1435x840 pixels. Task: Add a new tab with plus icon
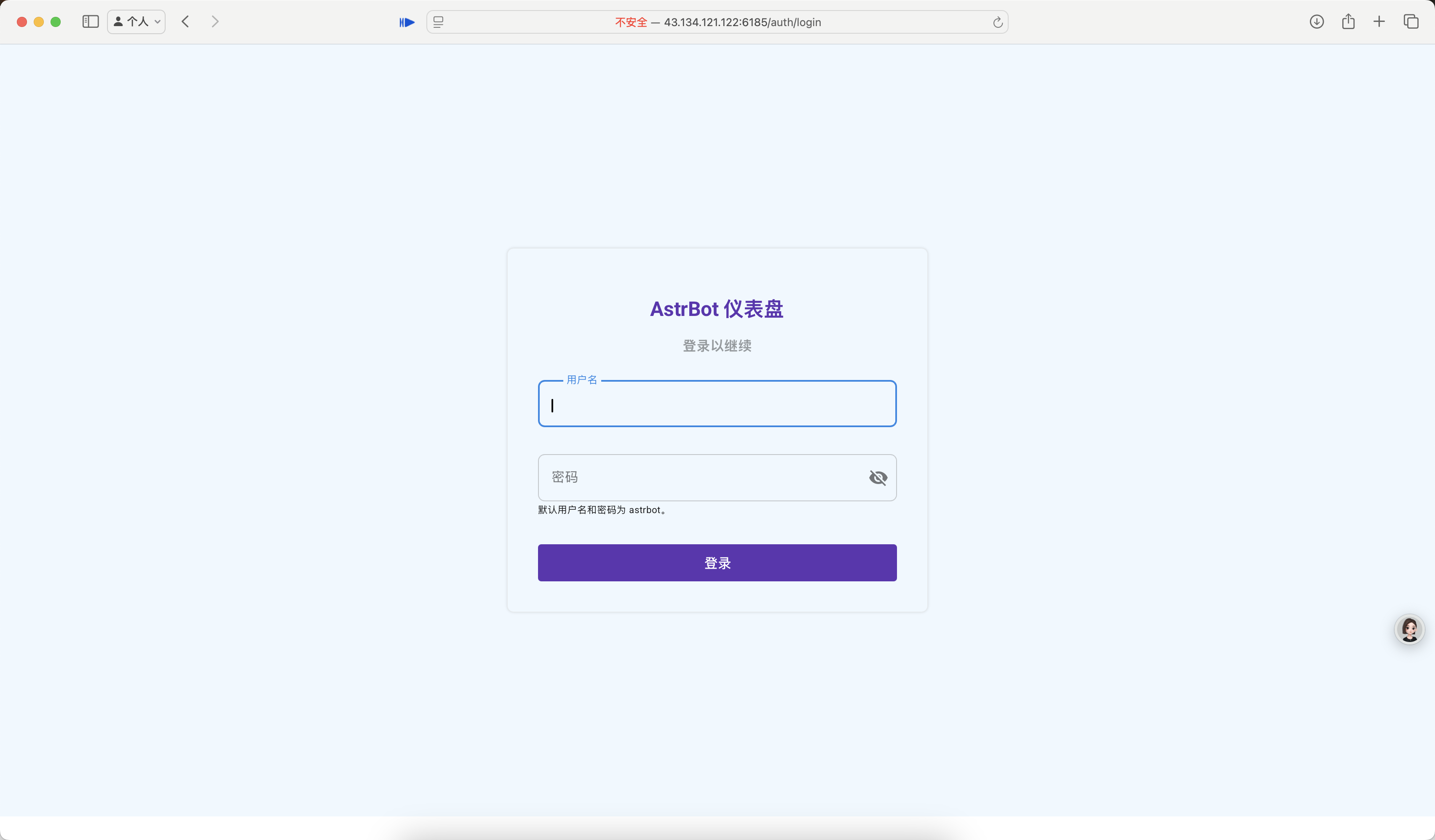coord(1379,21)
